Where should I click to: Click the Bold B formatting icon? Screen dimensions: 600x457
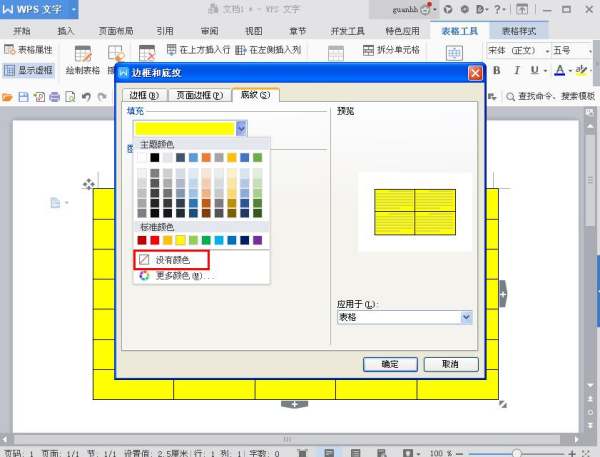tap(496, 71)
